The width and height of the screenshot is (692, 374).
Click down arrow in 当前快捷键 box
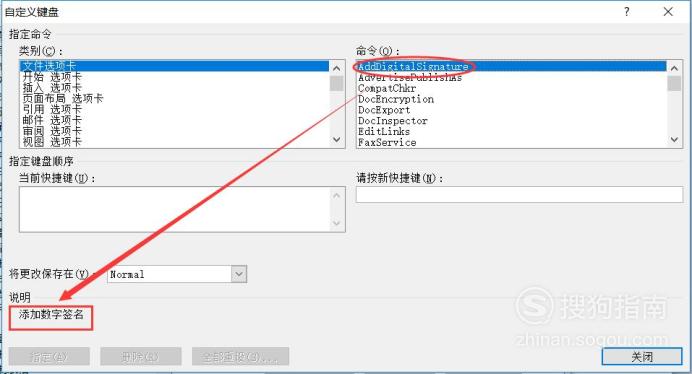(x=337, y=223)
